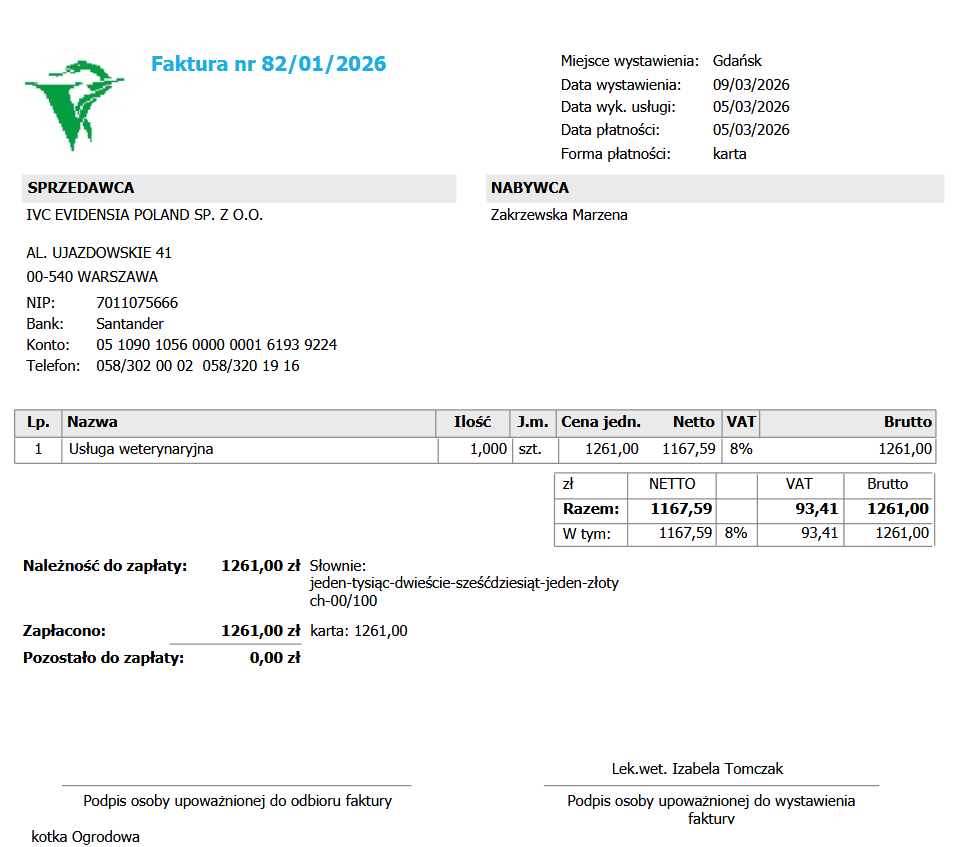967x847 pixels.
Task: Select the invoice title Faktura nr 82/01/2026
Action: click(268, 64)
